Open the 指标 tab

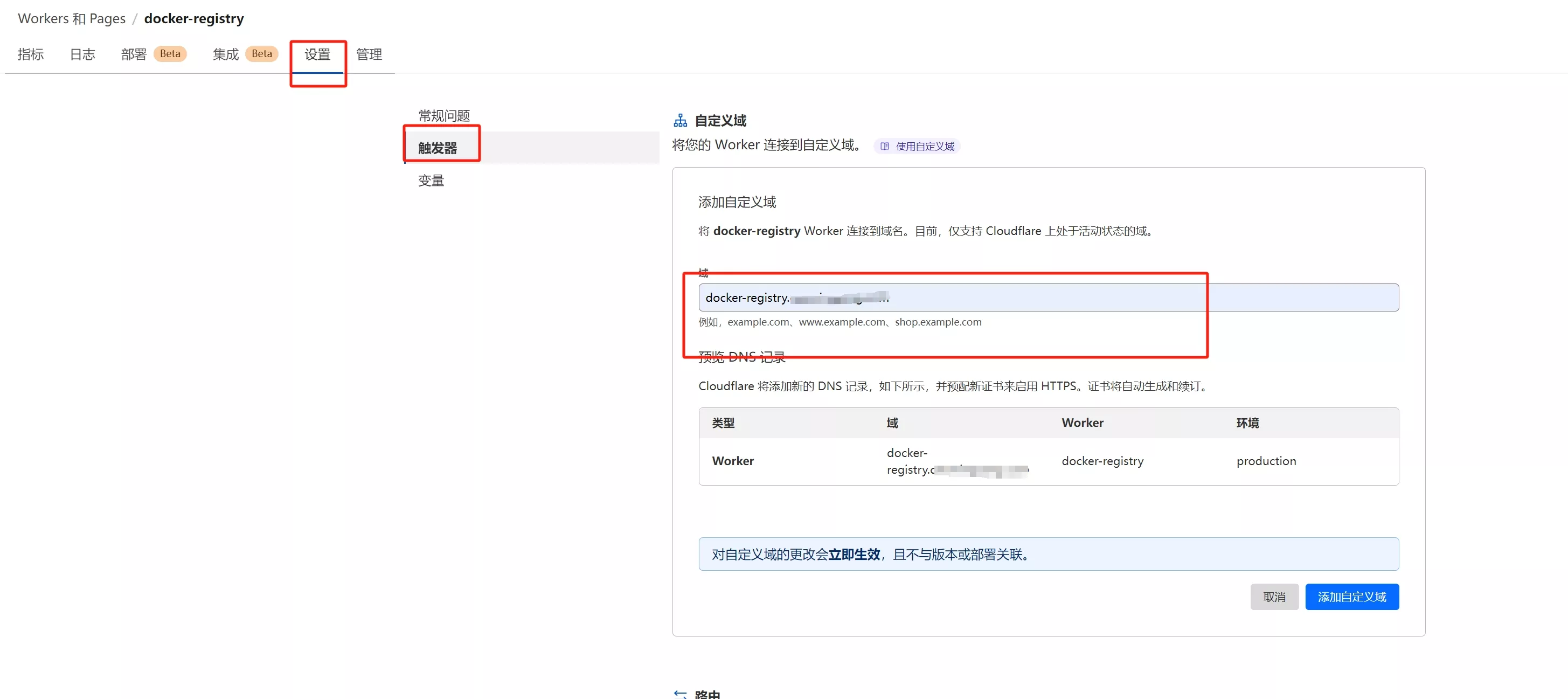[30, 54]
